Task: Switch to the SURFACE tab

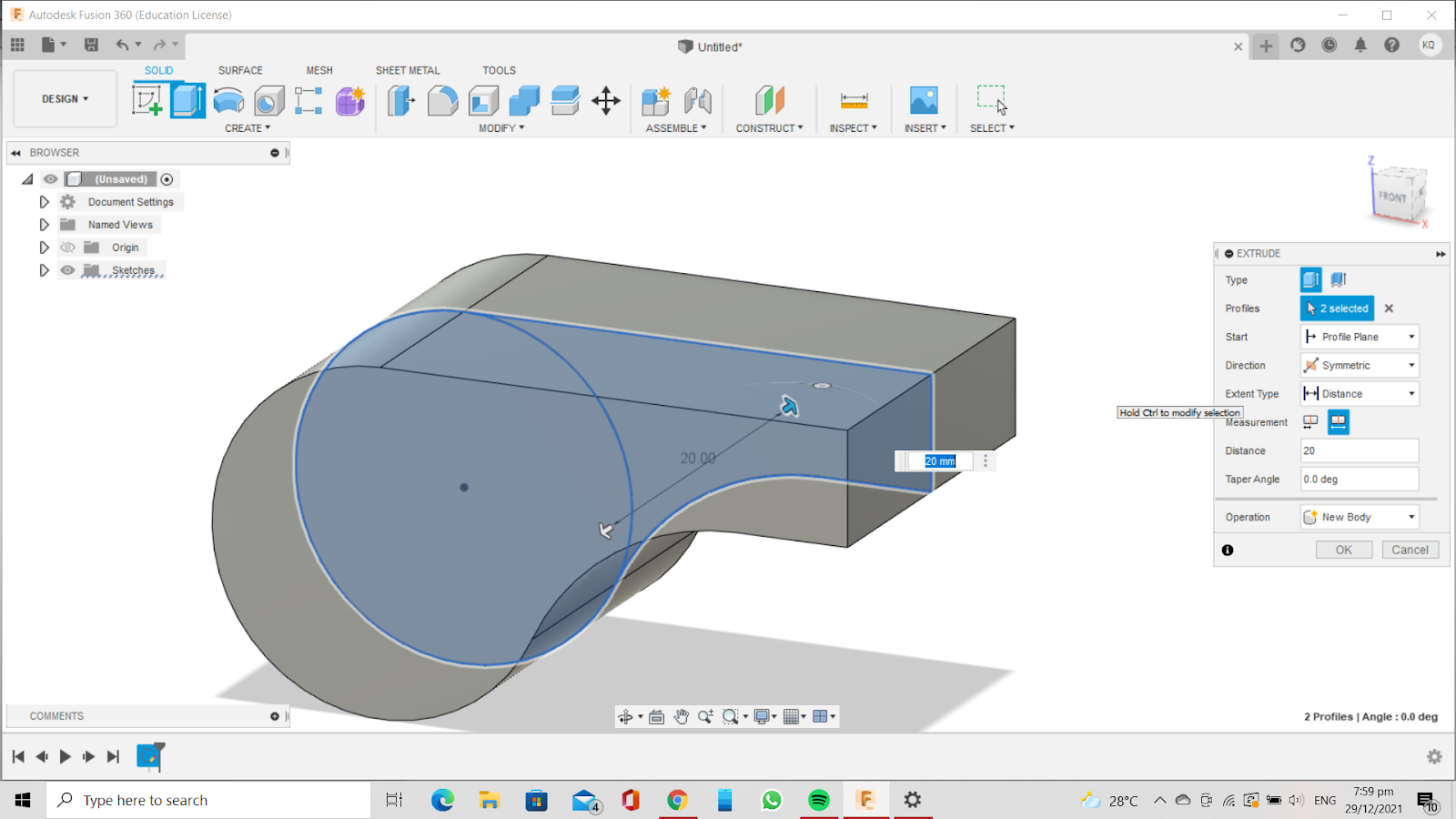Action: 240,70
